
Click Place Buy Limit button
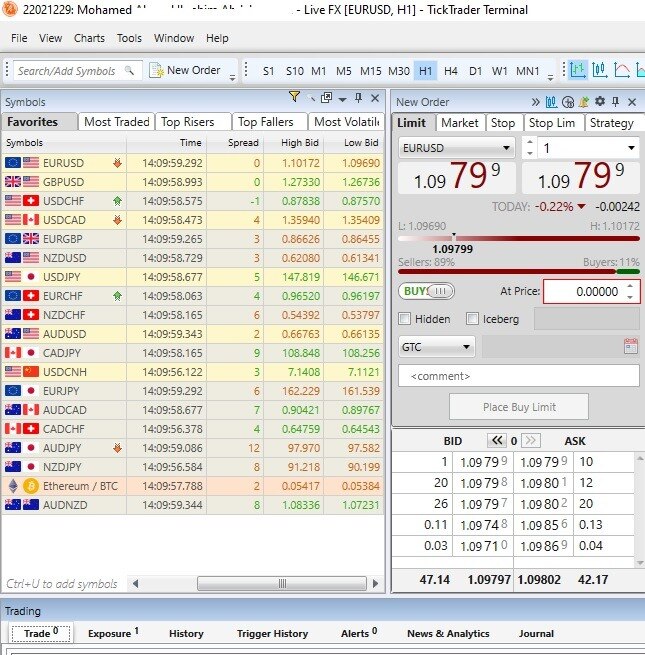[519, 406]
